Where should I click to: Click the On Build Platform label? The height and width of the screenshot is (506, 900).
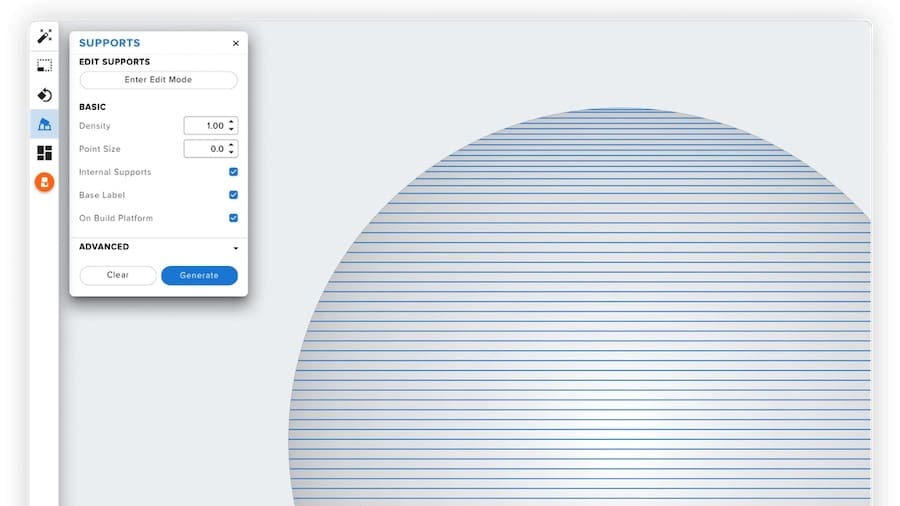coord(116,218)
